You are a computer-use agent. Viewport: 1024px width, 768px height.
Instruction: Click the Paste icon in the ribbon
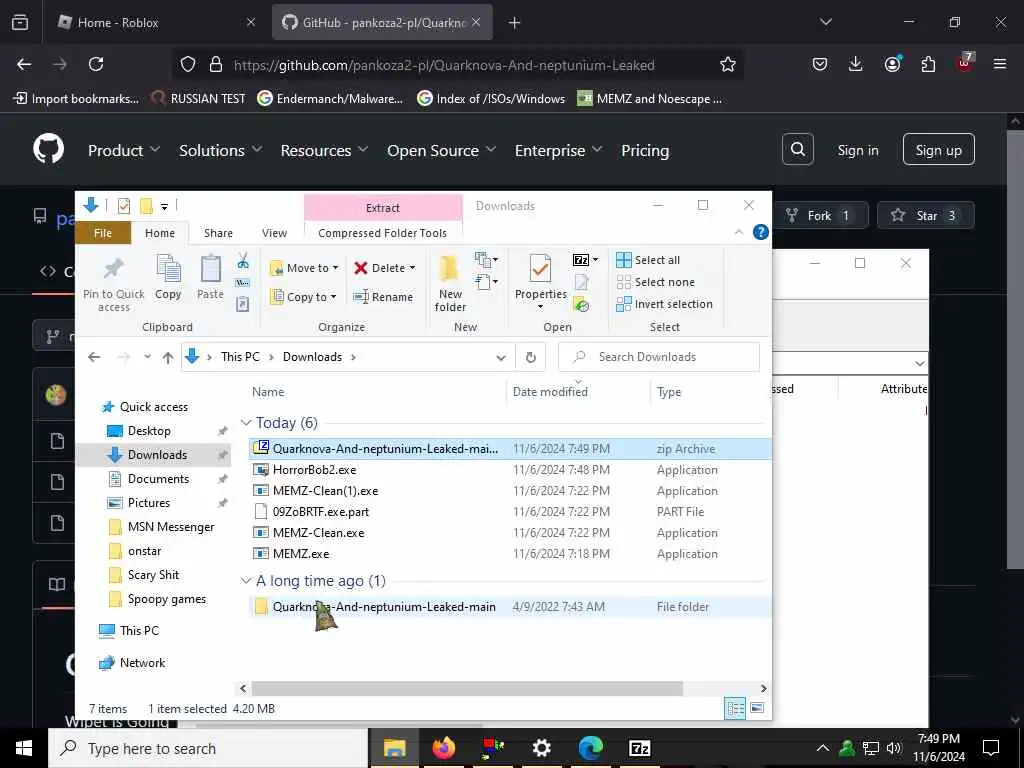coord(210,268)
